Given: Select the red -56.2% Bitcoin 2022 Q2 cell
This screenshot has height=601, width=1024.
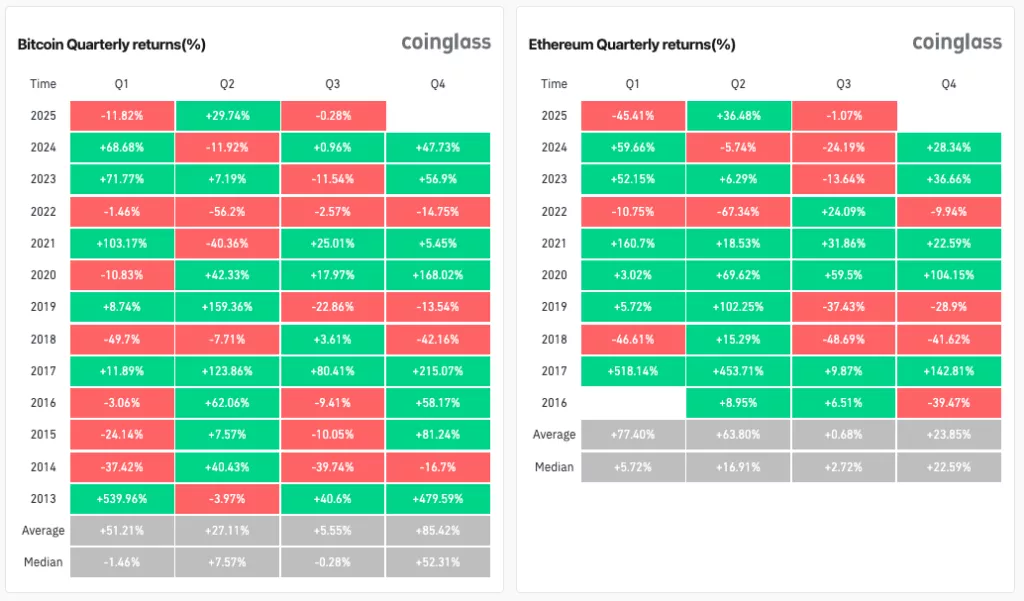Looking at the screenshot, I should (x=227, y=211).
